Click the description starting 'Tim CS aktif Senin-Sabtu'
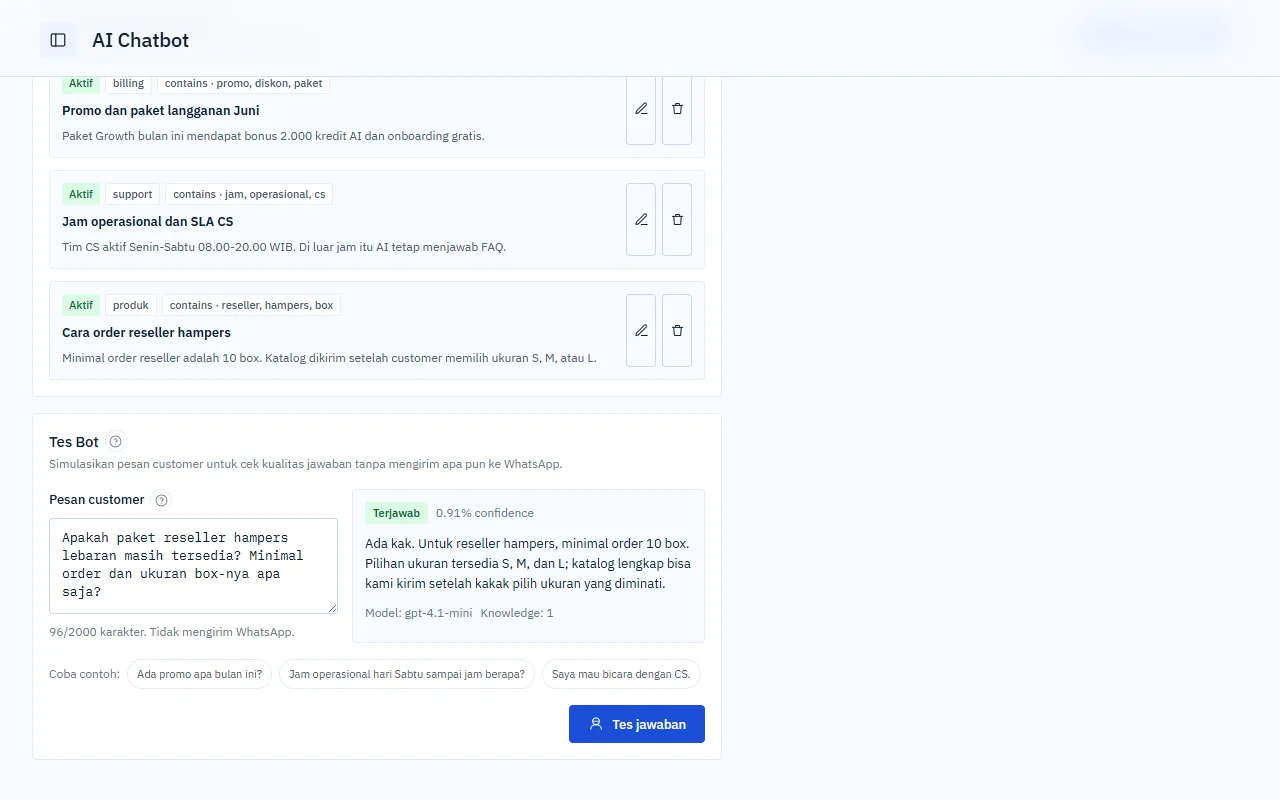 tap(284, 247)
